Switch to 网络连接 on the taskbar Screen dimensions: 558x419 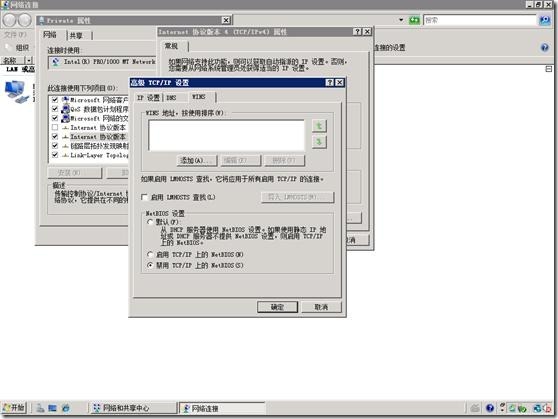(222, 408)
